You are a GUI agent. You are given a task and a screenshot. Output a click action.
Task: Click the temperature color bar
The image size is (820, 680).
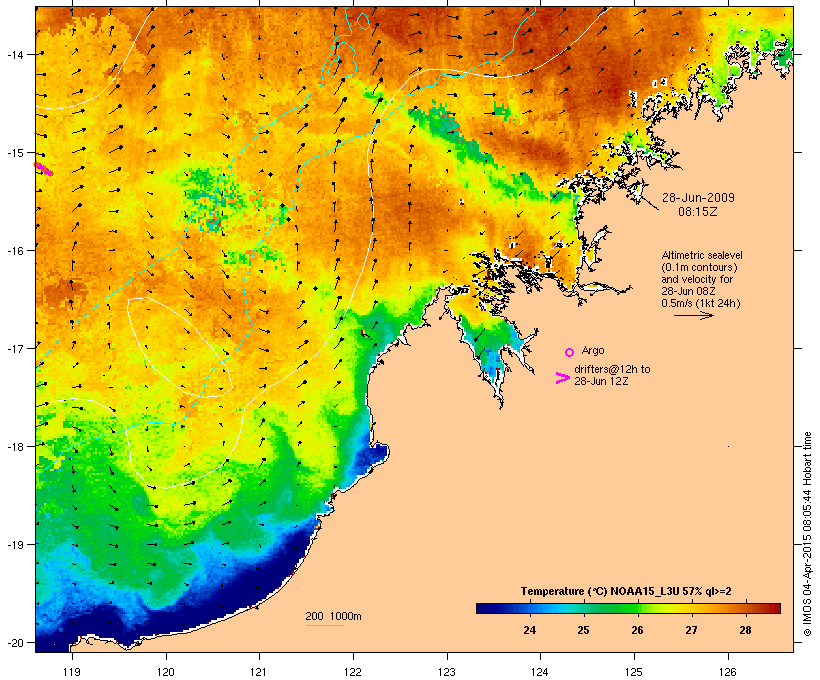(628, 608)
